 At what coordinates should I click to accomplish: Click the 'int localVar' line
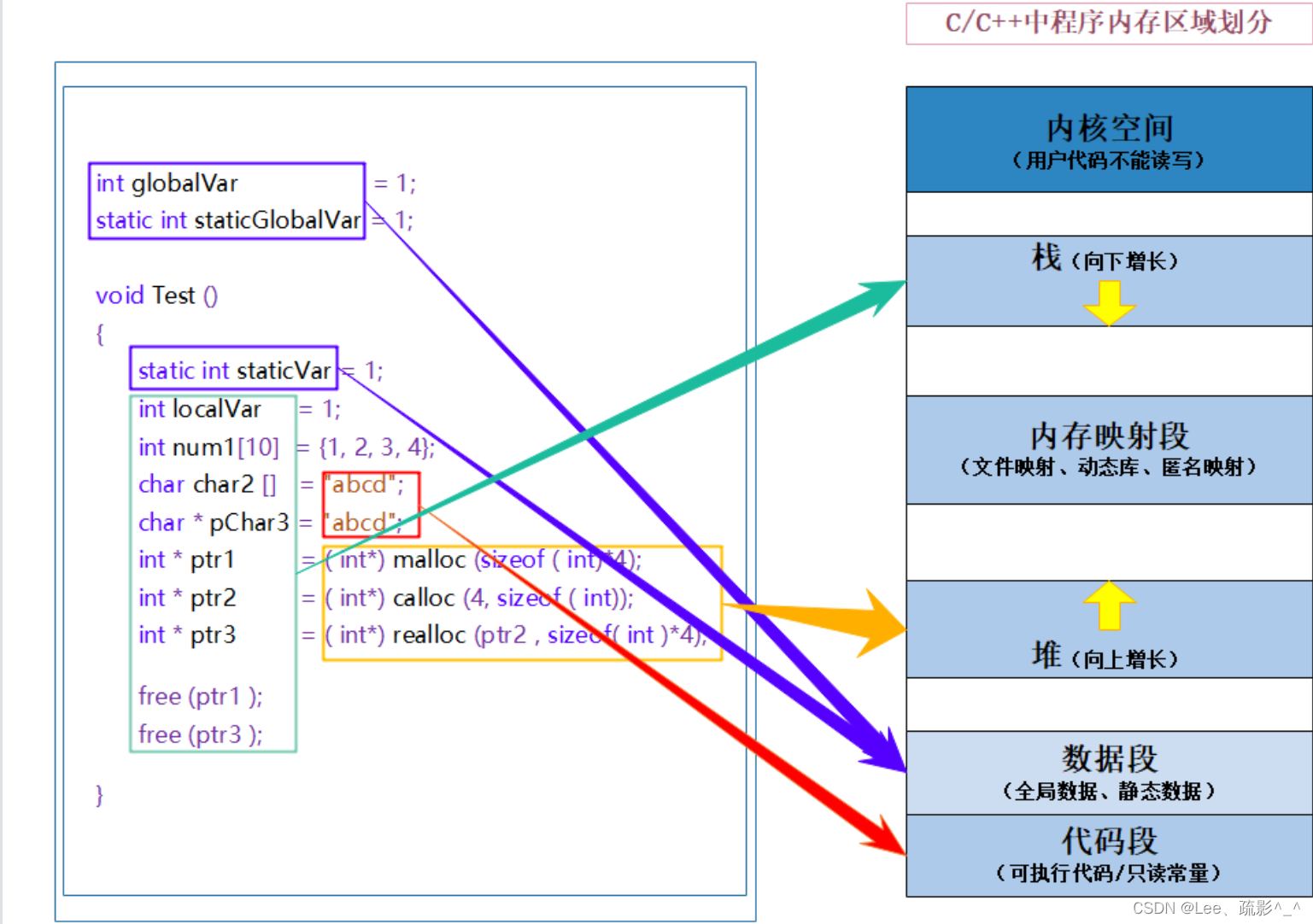[x=200, y=409]
